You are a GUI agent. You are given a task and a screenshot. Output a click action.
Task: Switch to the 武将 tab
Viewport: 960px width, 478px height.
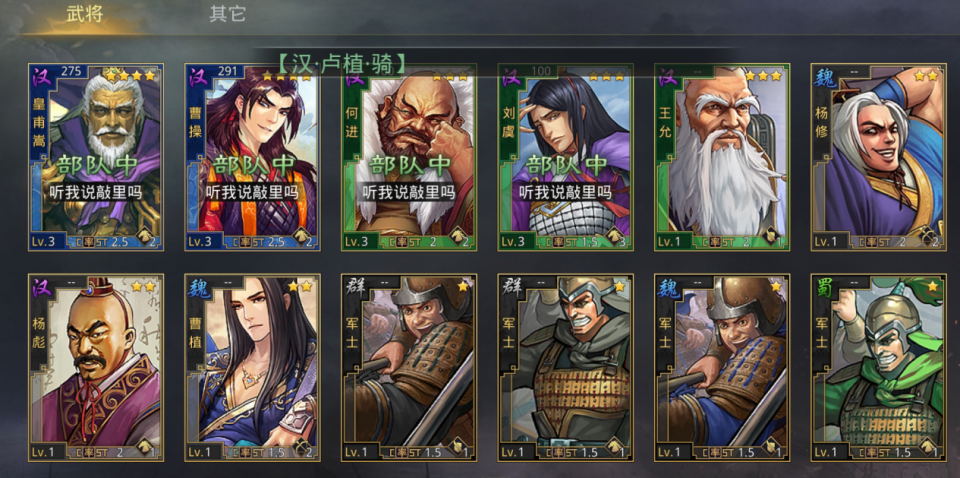[x=84, y=15]
